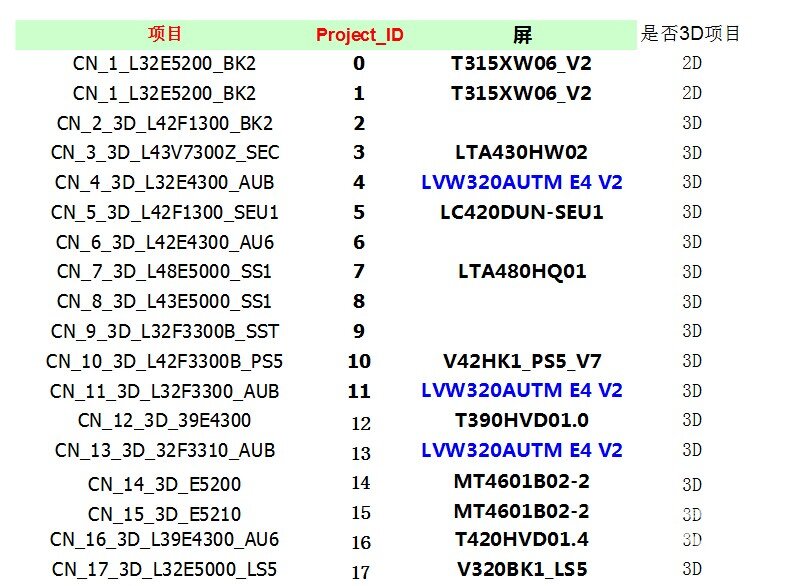Select T315XW06_V2 screen in Project_ID 0 row
The image size is (798, 586).
[x=522, y=63]
